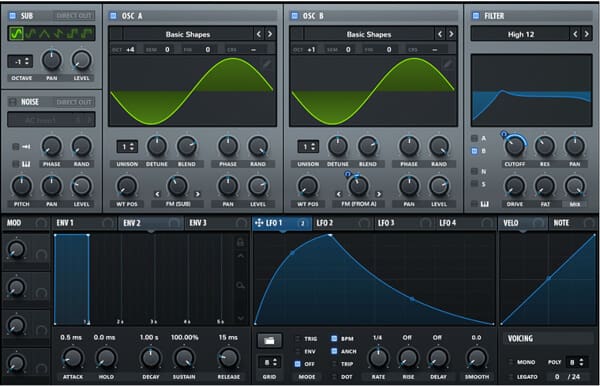This screenshot has height=386, width=600.
Task: Click SUB DIRECT OUT button
Action: click(x=74, y=16)
